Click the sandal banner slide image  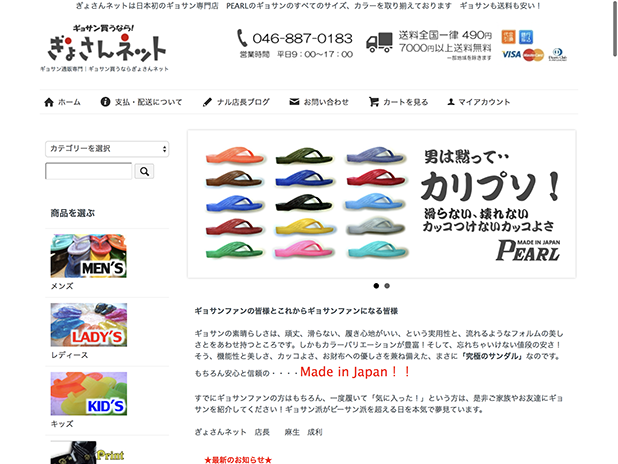(382, 204)
